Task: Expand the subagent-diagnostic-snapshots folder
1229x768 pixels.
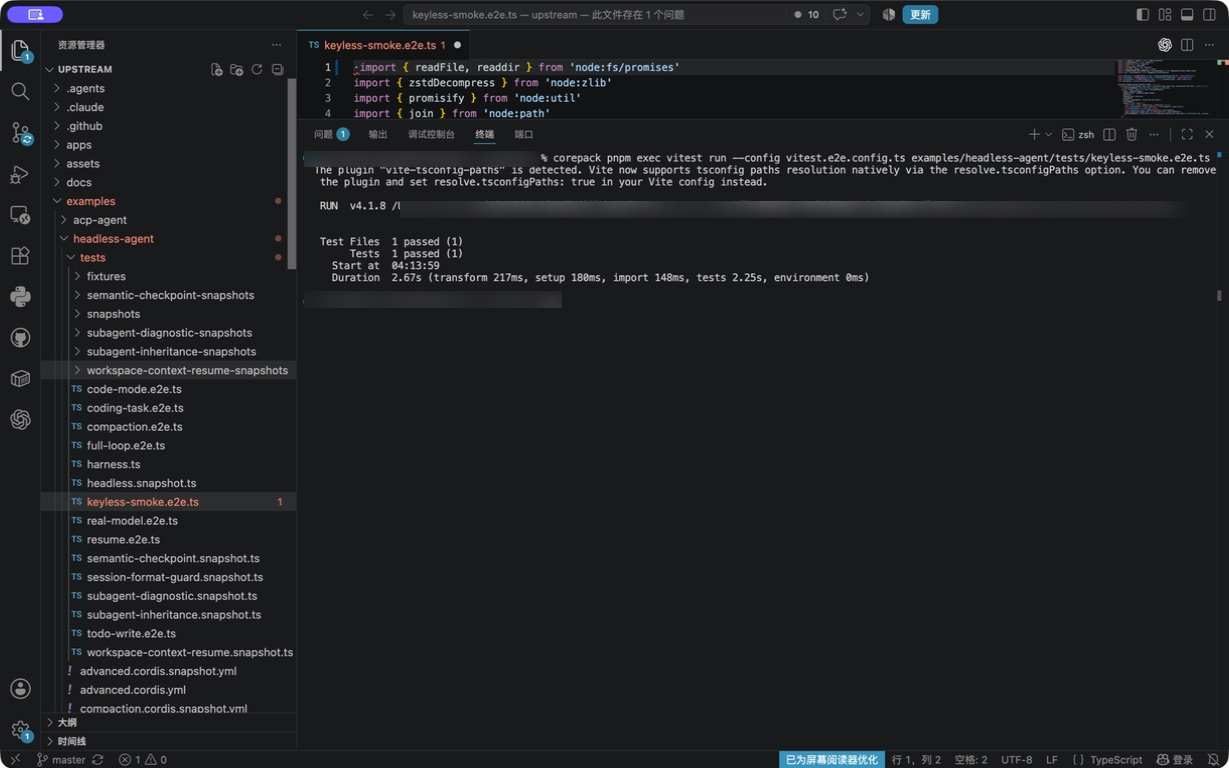Action: pyautogui.click(x=168, y=333)
